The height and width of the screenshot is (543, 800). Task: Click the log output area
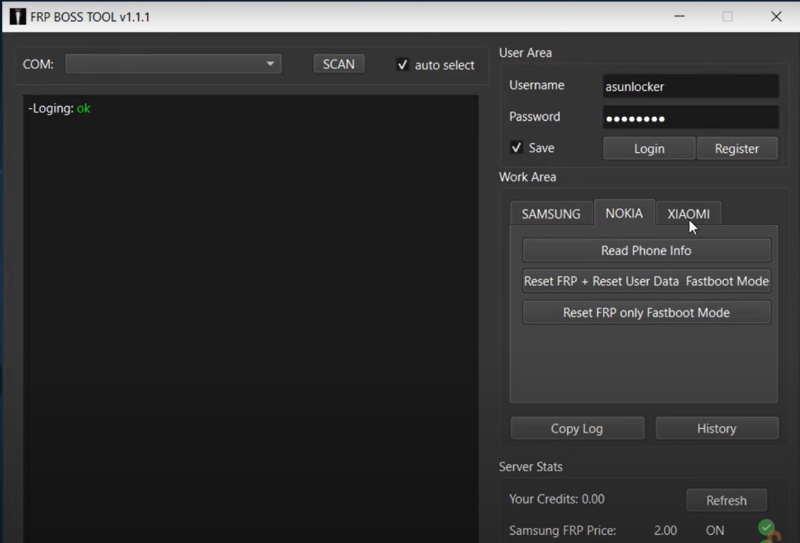[x=251, y=319]
